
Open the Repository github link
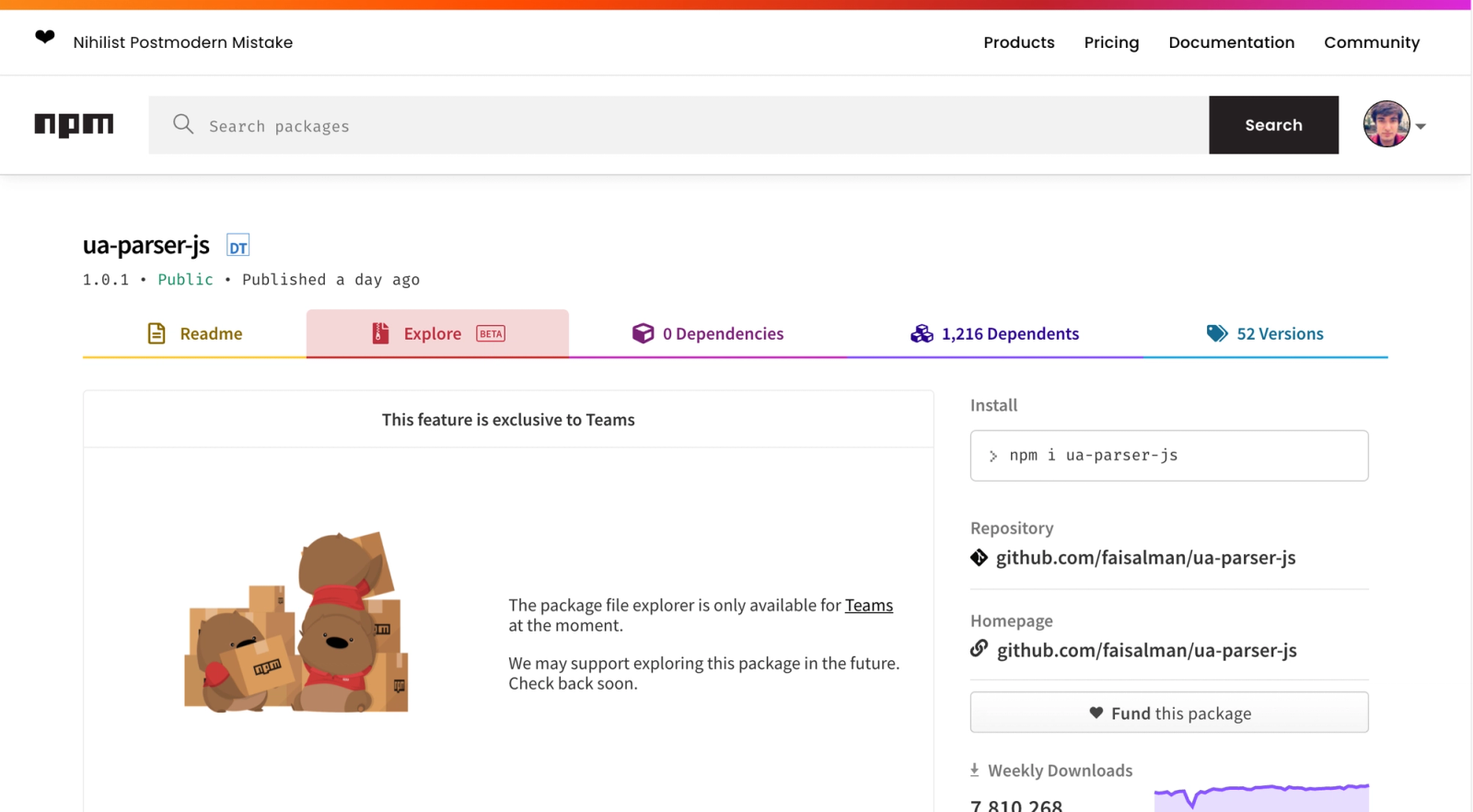(x=1145, y=557)
